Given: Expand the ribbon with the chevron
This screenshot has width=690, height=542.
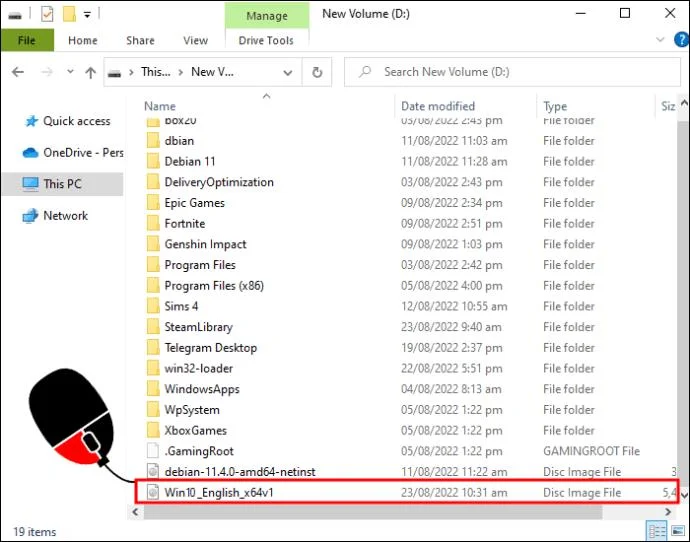Looking at the screenshot, I should click(x=660, y=40).
